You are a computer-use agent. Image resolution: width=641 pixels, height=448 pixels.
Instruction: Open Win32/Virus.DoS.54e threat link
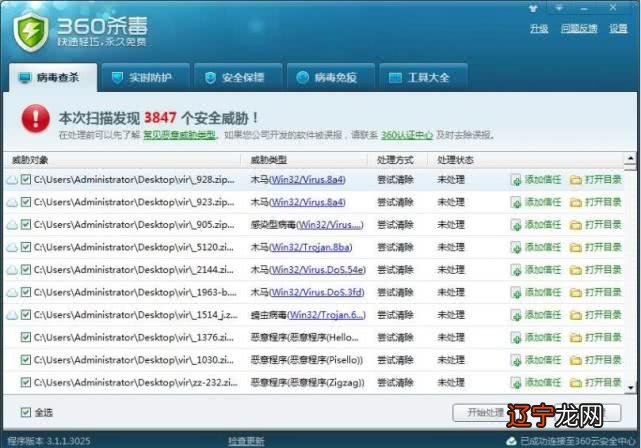pos(318,269)
